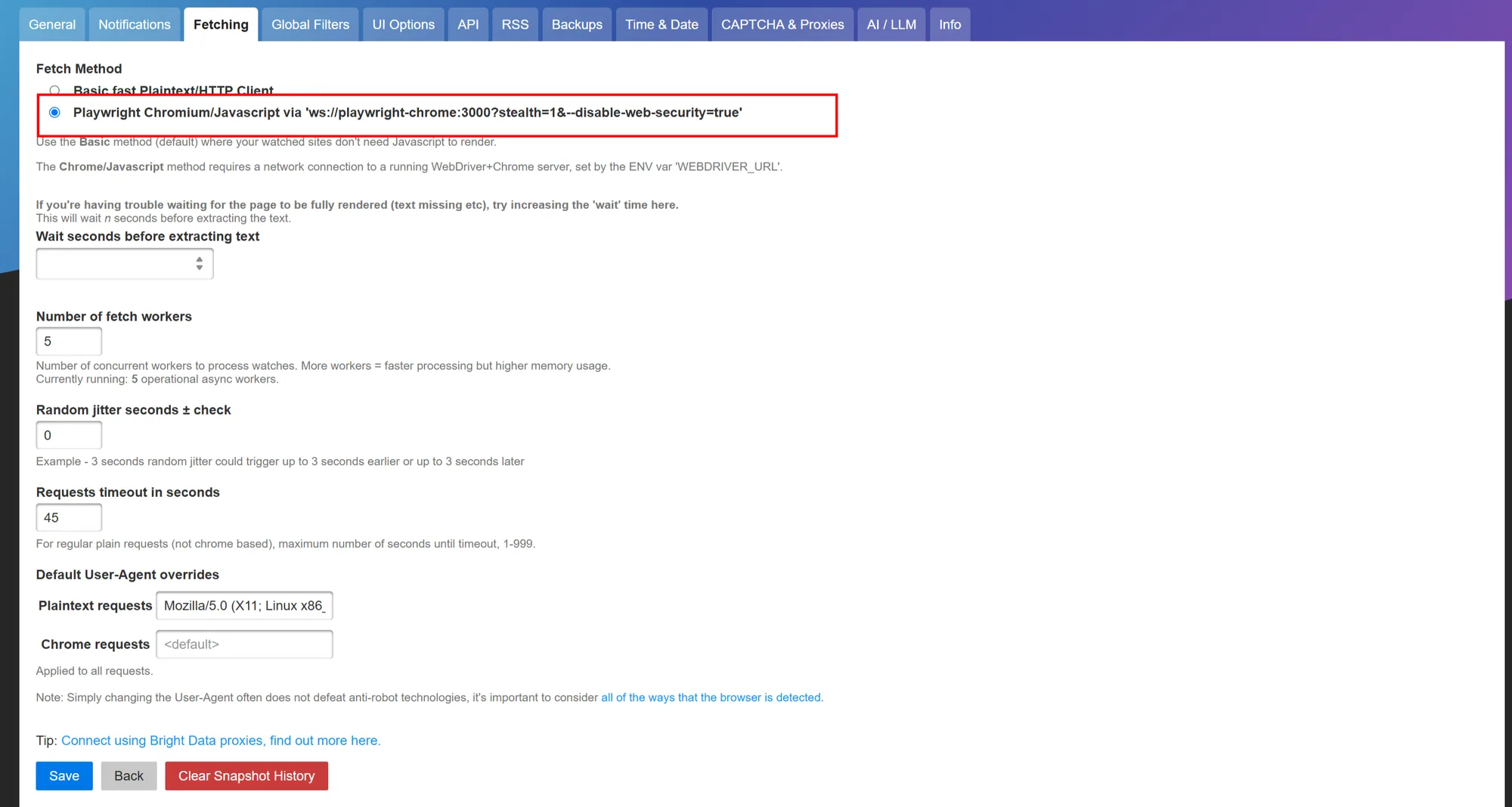The width and height of the screenshot is (1512, 807).
Task: Click the Chrome requests User-Agent field
Action: [x=244, y=644]
